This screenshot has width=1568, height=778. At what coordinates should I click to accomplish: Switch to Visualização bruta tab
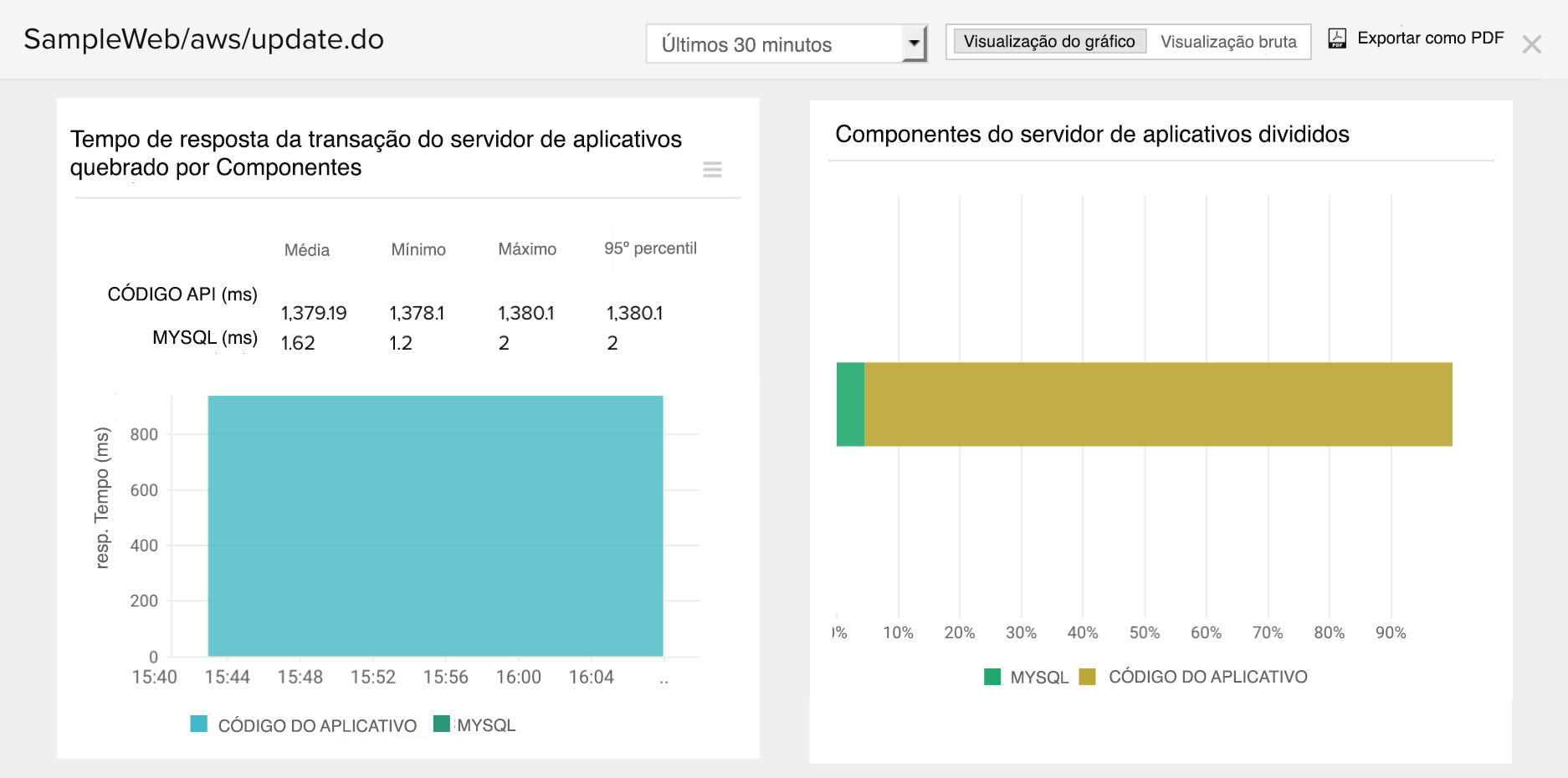1228,42
